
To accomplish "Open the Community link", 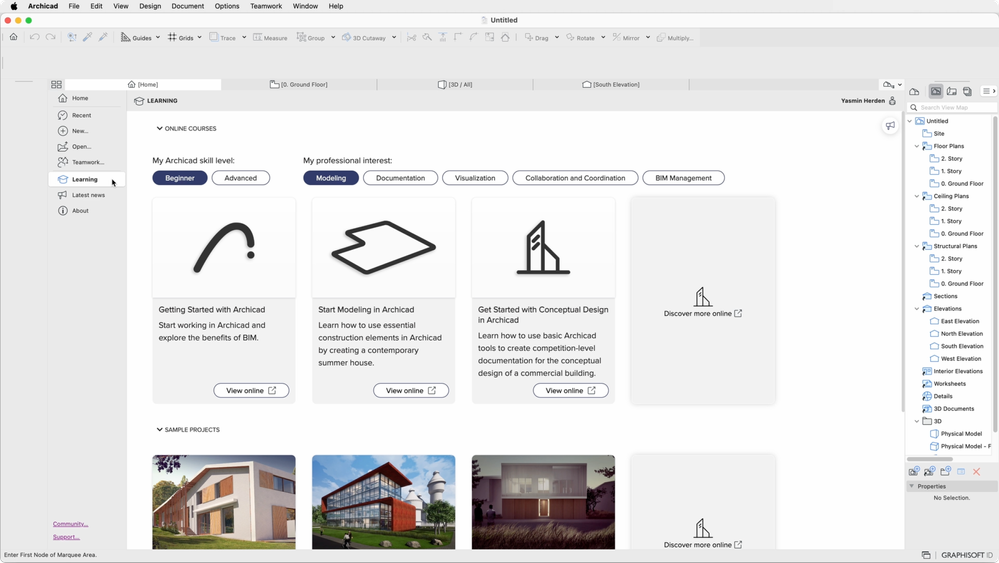I will [70, 524].
